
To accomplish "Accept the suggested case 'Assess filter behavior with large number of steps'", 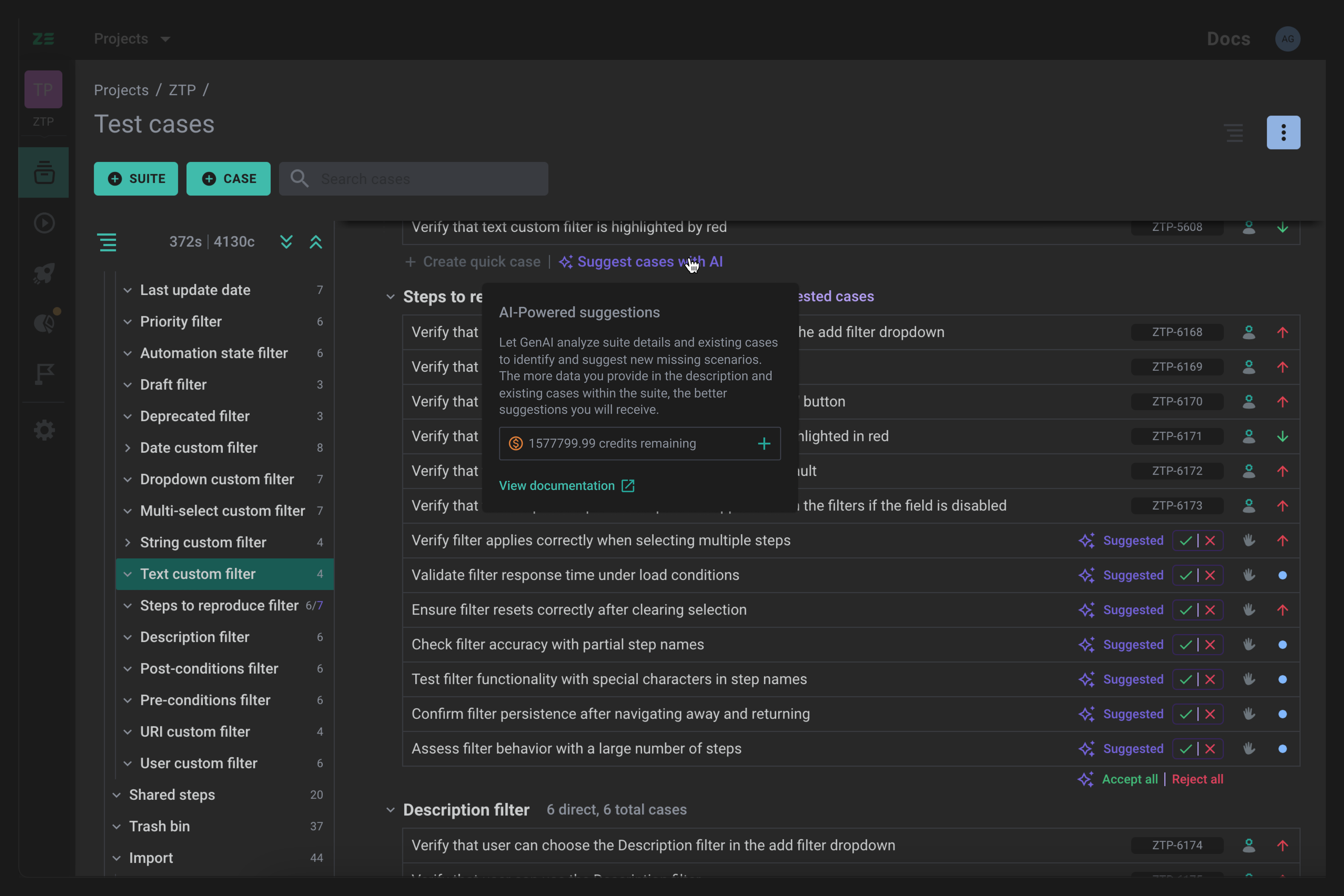I will click(x=1186, y=749).
